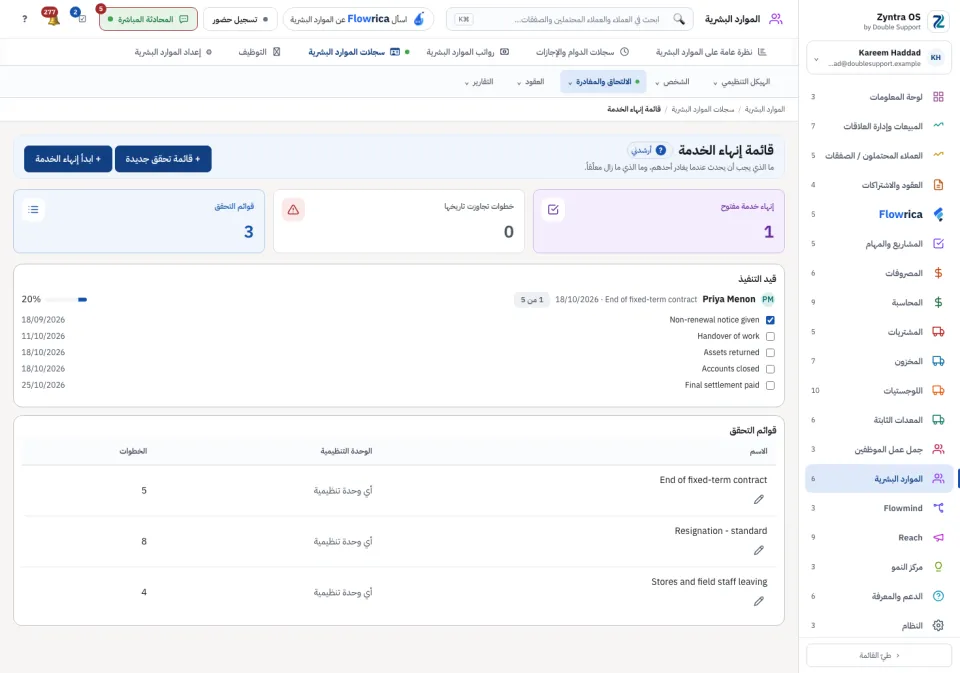Click the قائمة تحقق جديدة button

163,159
